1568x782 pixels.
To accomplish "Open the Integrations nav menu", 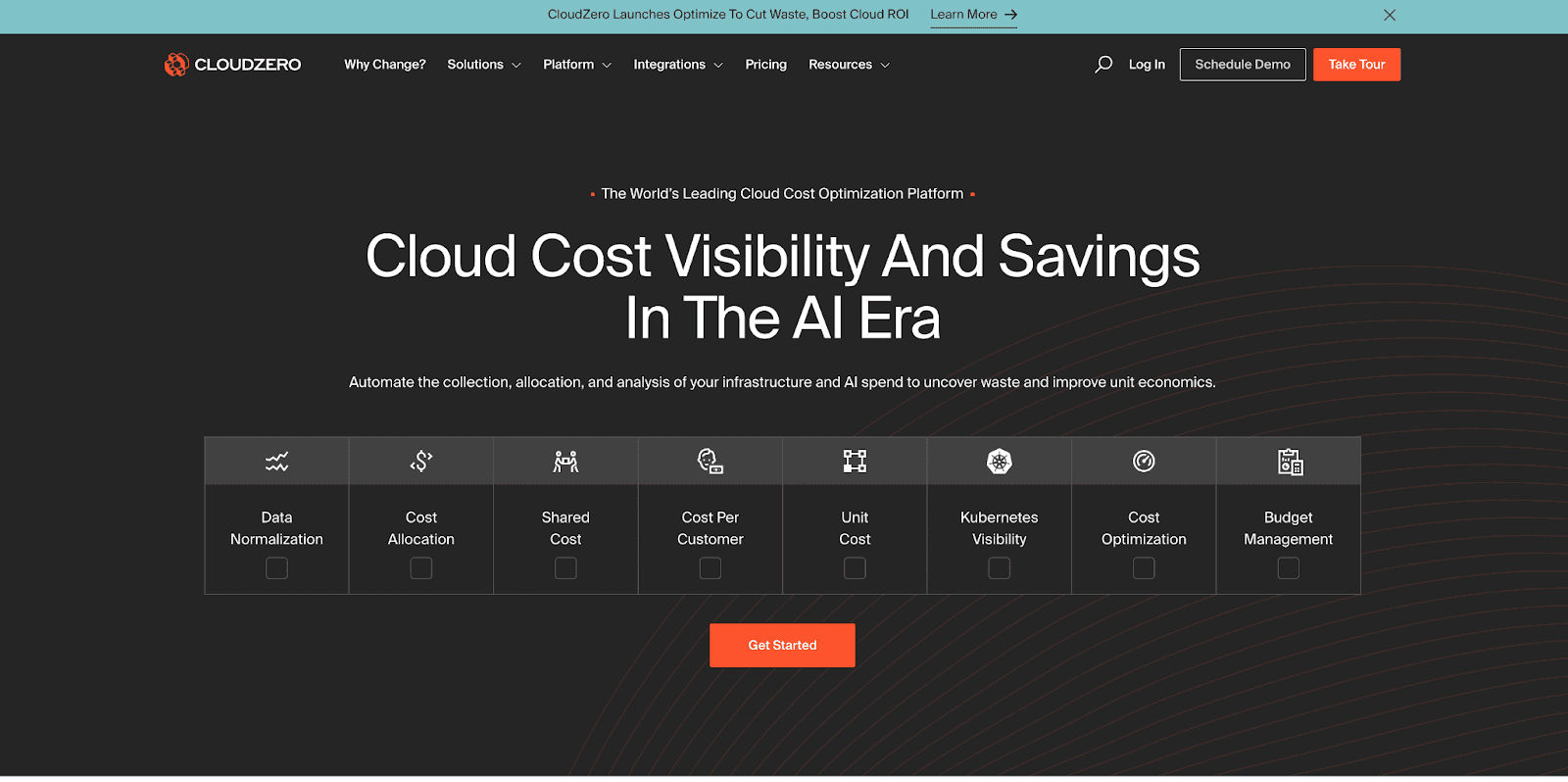I will coord(678,65).
